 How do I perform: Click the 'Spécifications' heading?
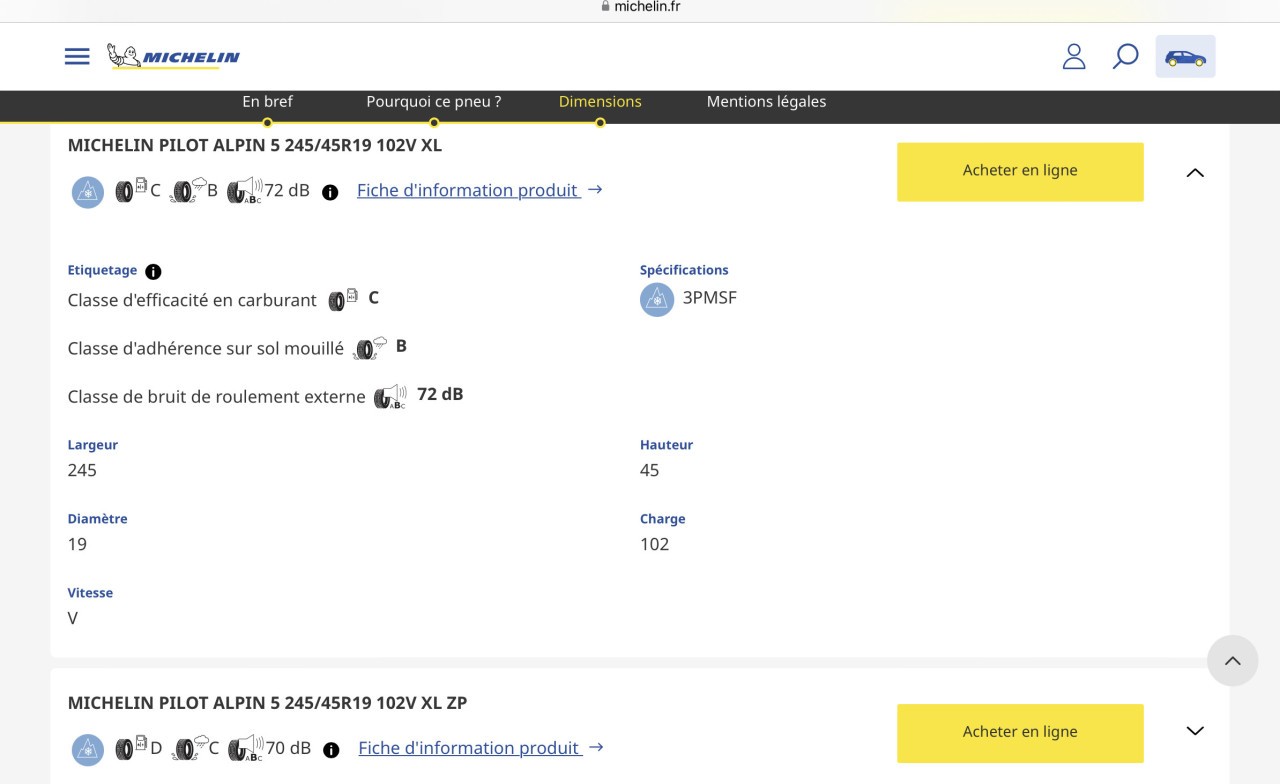pyautogui.click(x=684, y=270)
